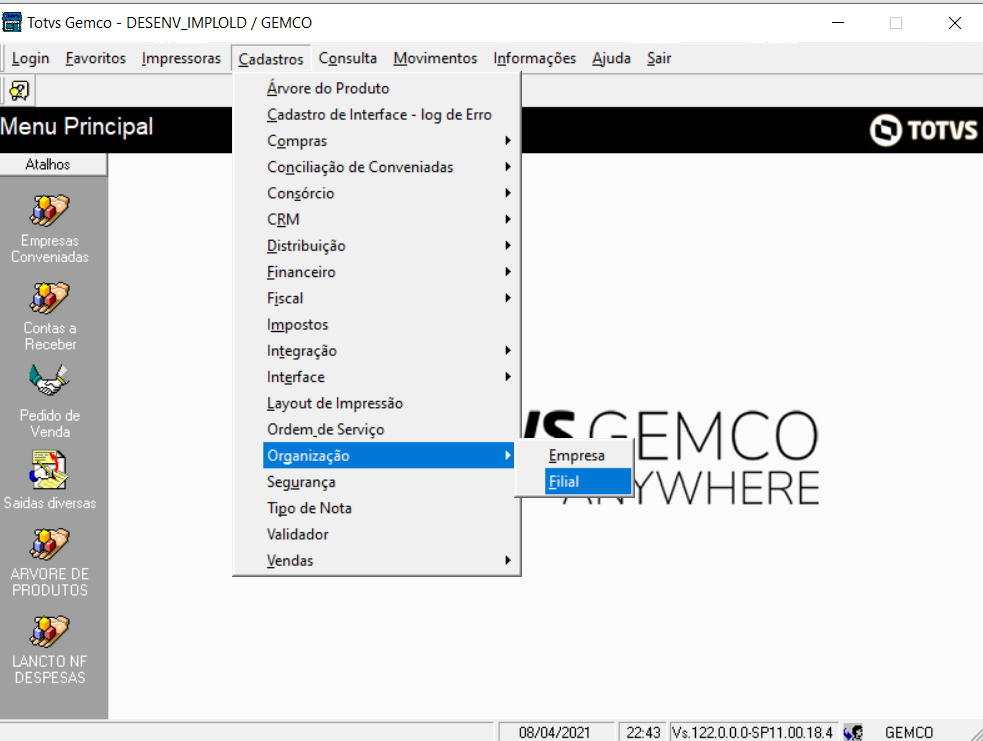Screen dimensions: 983x741
Task: Expand the Integração submenu
Action: click(389, 351)
